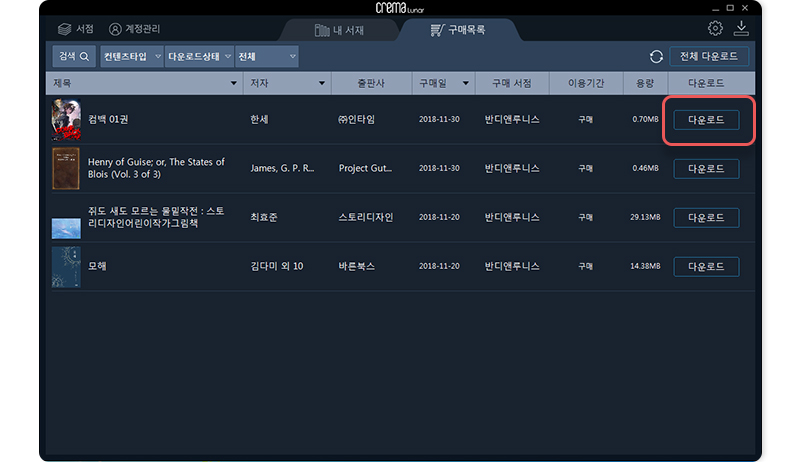
Task: Switch to the 구매목록 tab
Action: (x=457, y=30)
